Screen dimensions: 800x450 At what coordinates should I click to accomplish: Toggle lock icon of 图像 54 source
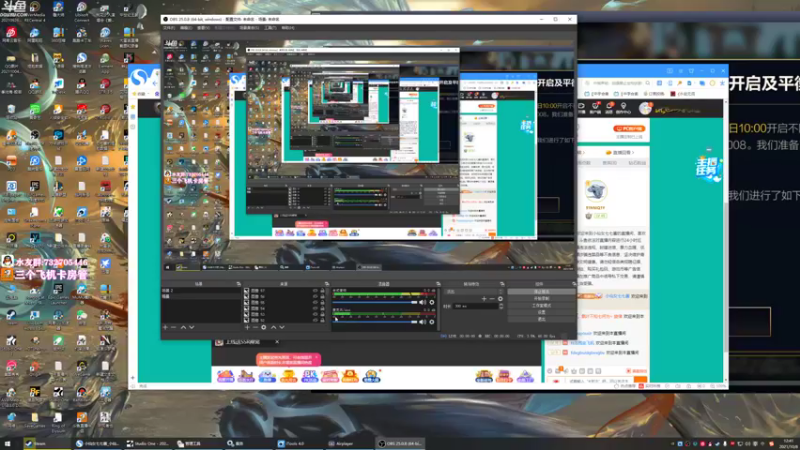click(322, 308)
